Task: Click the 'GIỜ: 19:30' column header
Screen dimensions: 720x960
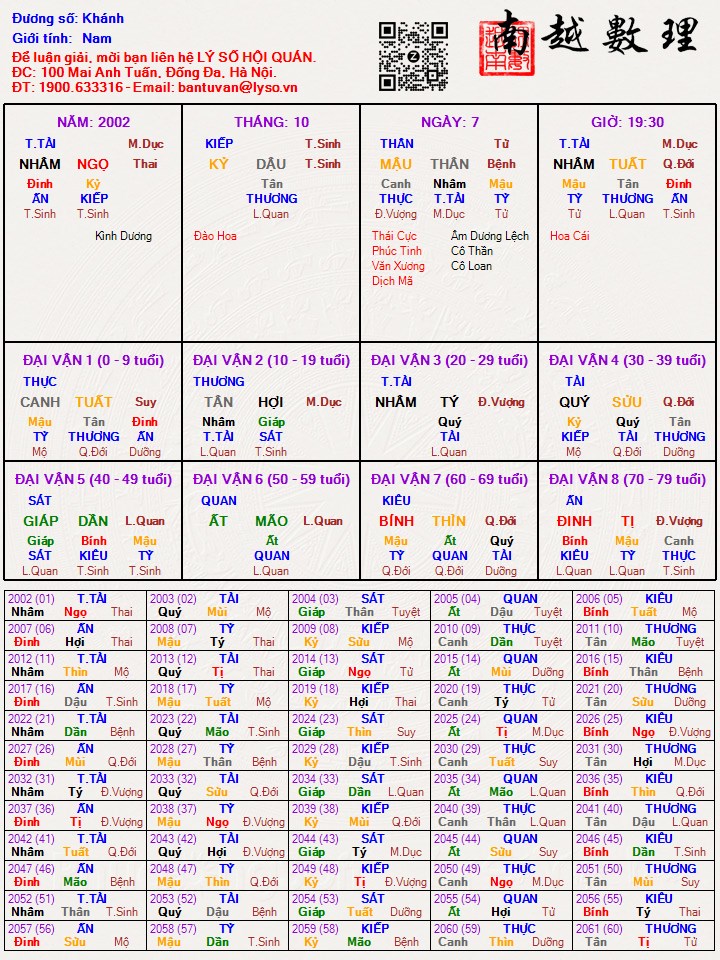Action: pyautogui.click(x=628, y=122)
